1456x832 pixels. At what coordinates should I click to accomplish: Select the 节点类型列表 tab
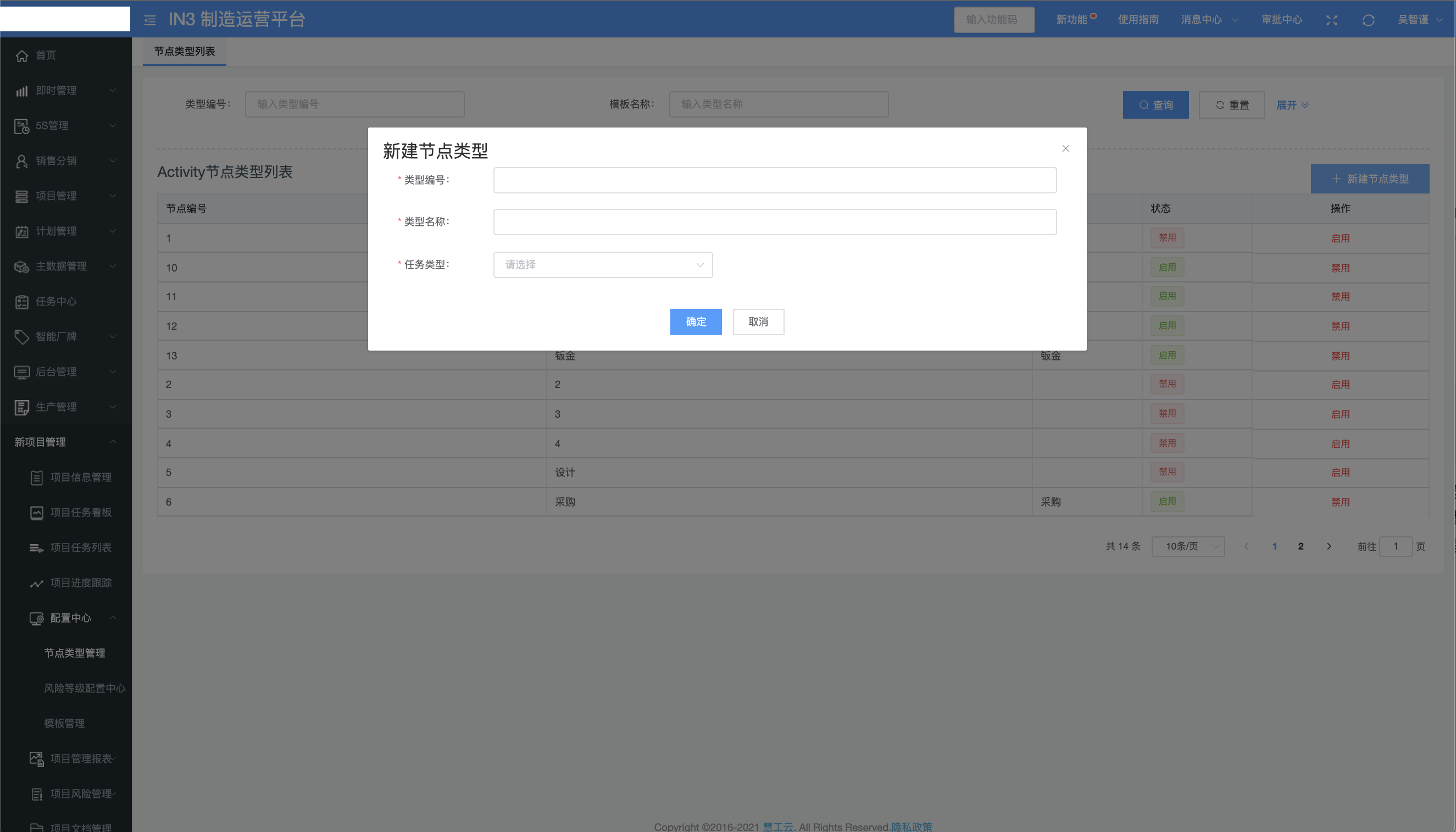point(184,52)
